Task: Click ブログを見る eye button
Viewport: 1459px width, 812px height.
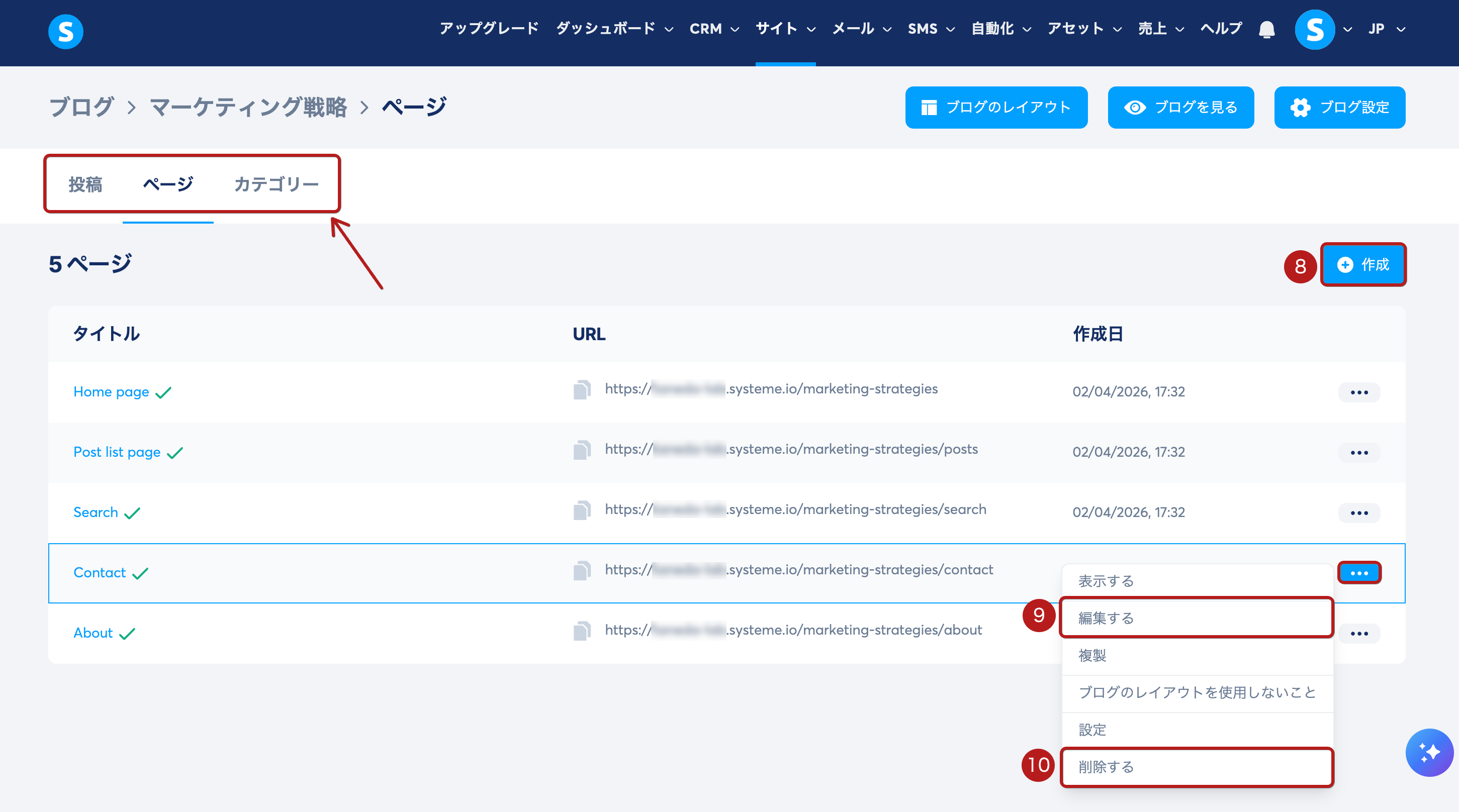Action: pyautogui.click(x=1180, y=108)
